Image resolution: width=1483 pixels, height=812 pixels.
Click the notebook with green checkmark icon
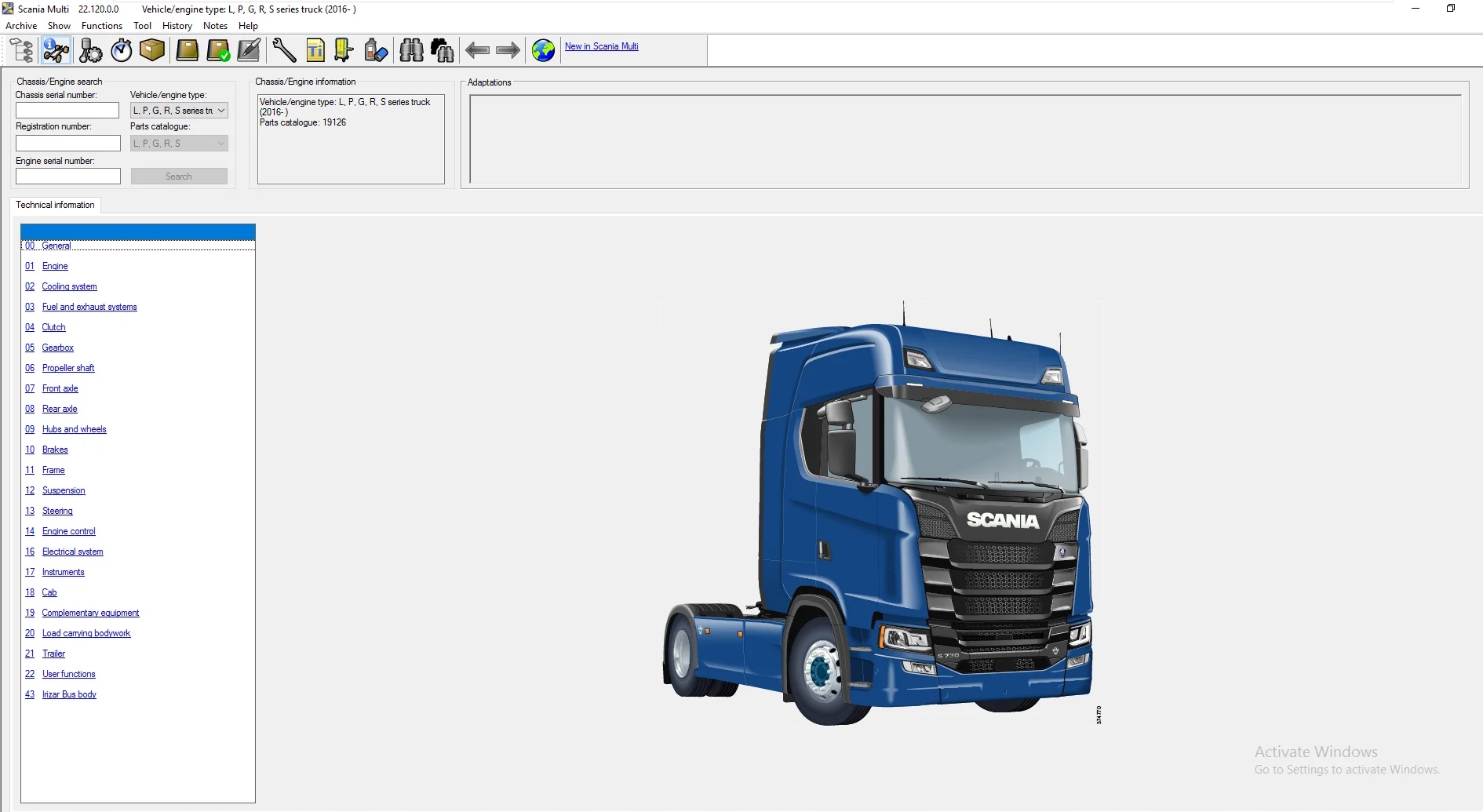tap(218, 50)
